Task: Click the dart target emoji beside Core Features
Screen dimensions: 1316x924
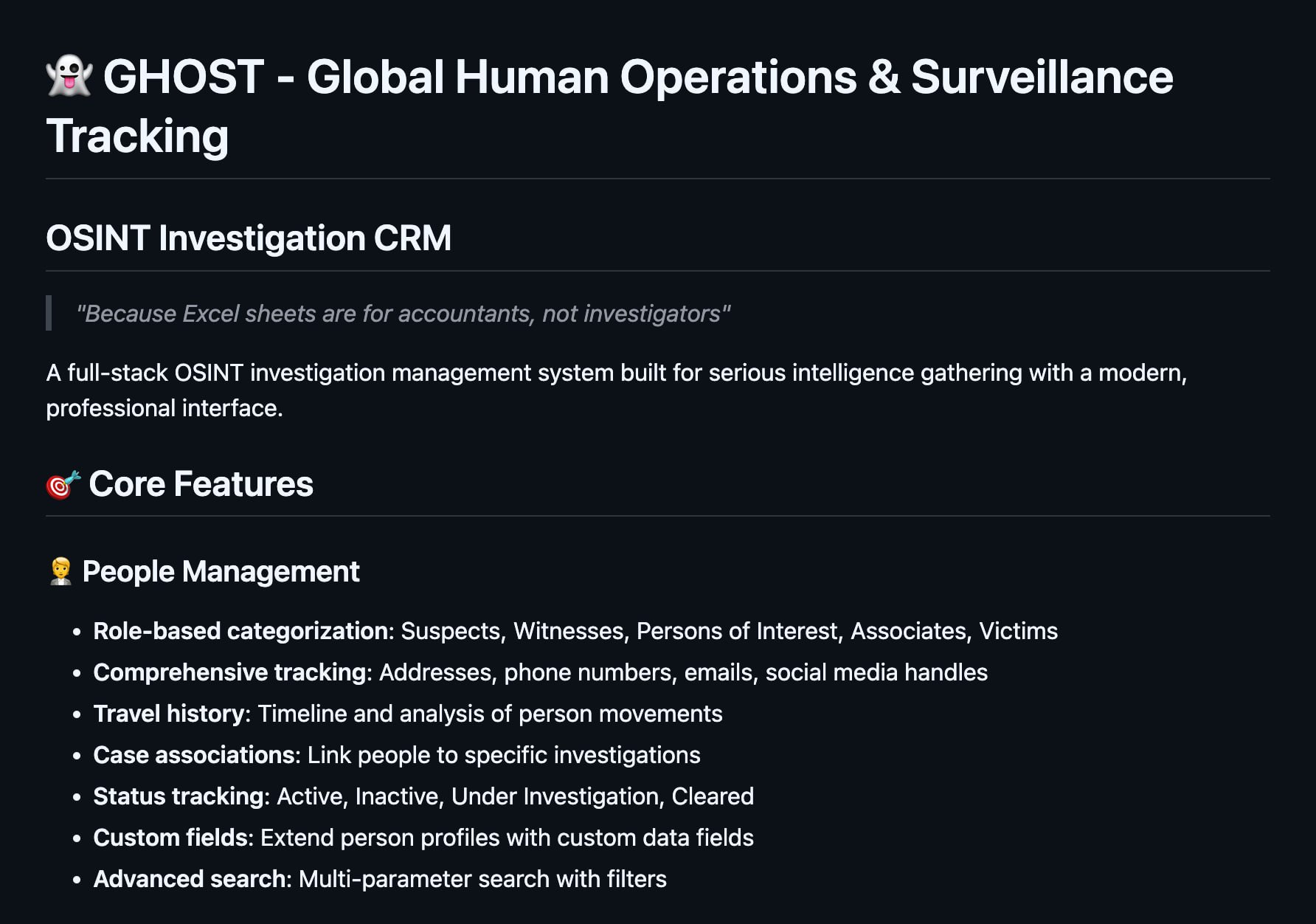Action: [x=63, y=485]
